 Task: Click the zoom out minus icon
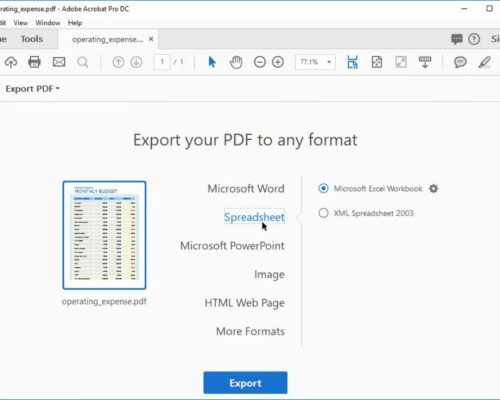[x=260, y=62]
